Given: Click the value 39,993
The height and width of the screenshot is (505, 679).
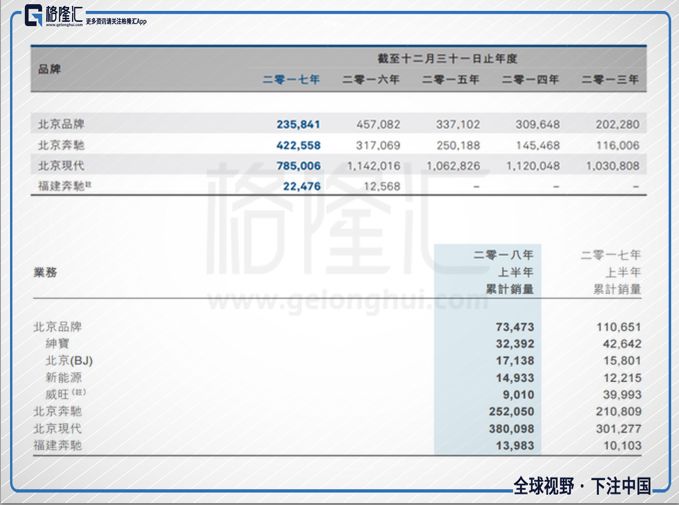Looking at the screenshot, I should click(622, 395).
